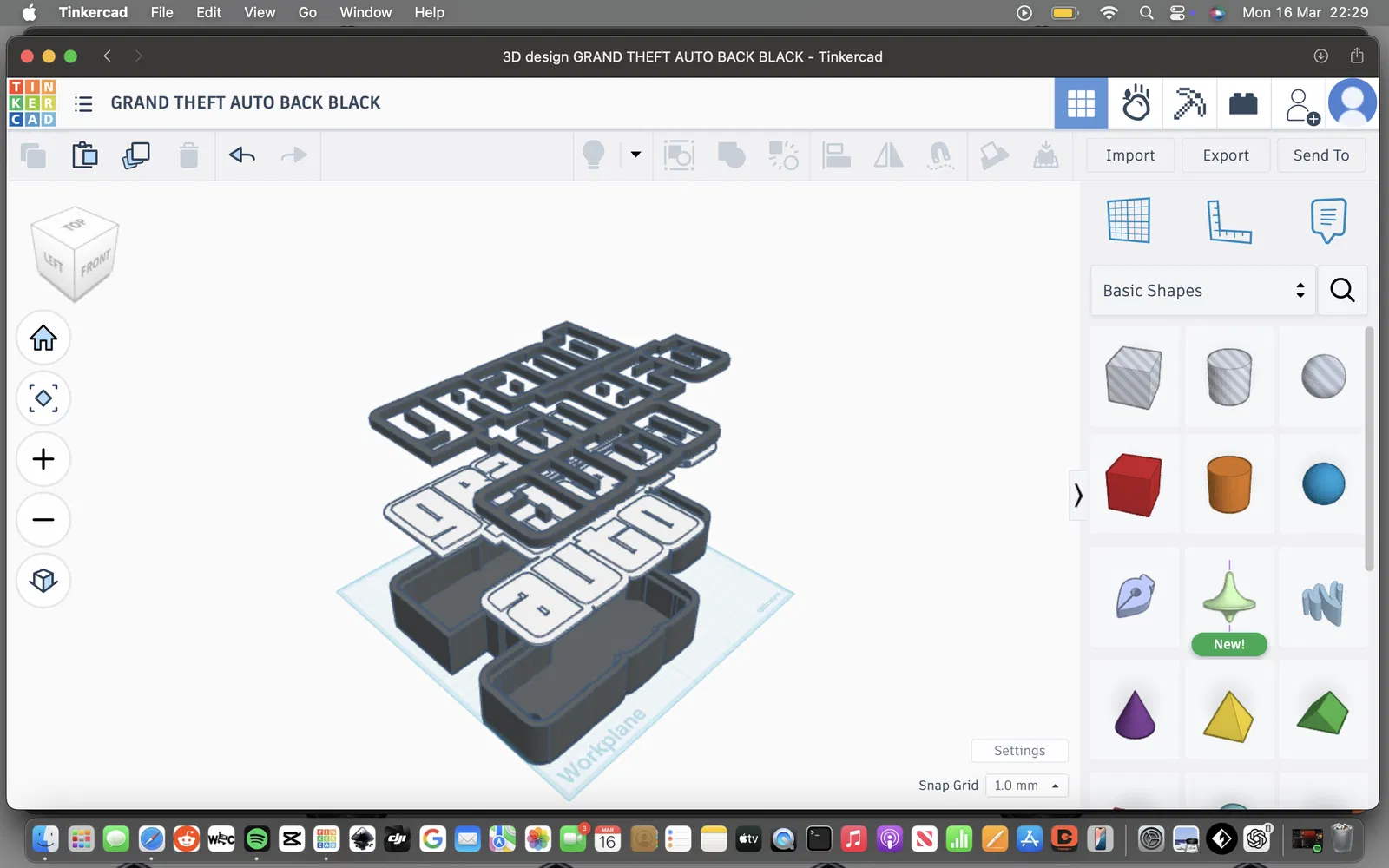1389x868 pixels.
Task: Click the Show all lightbulb icon
Action: pos(594,155)
